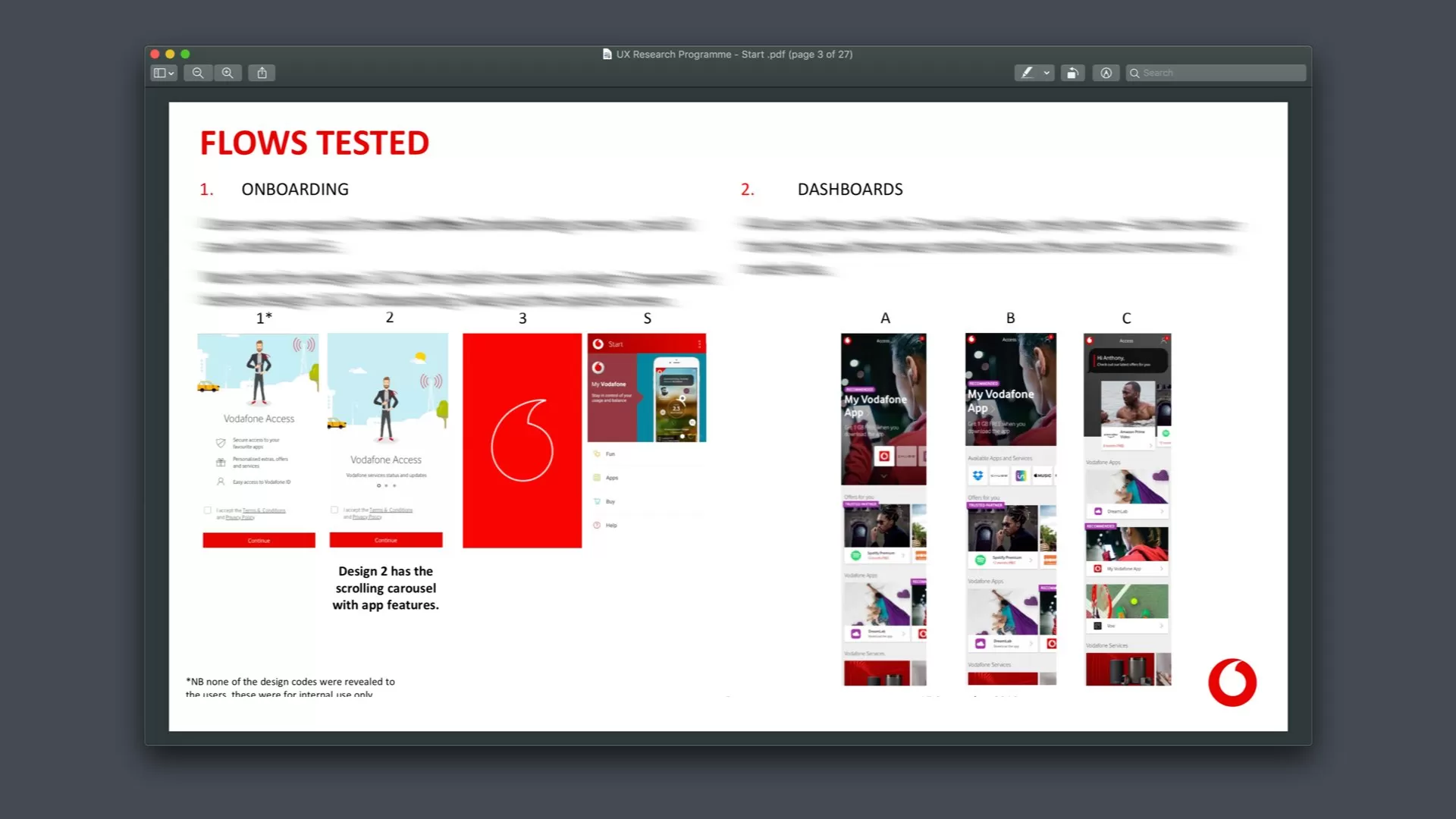Viewport: 1456px width, 819px height.
Task: Select the Help item in the Start screen menu
Action: (610, 526)
